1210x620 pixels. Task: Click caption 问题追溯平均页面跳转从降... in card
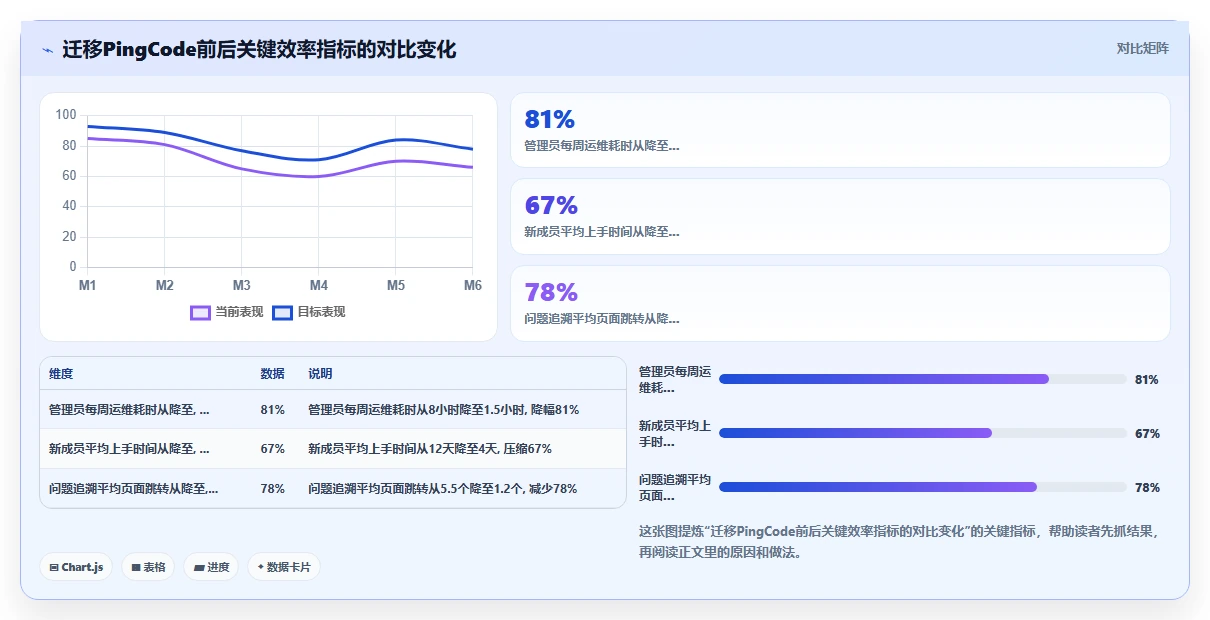[602, 319]
